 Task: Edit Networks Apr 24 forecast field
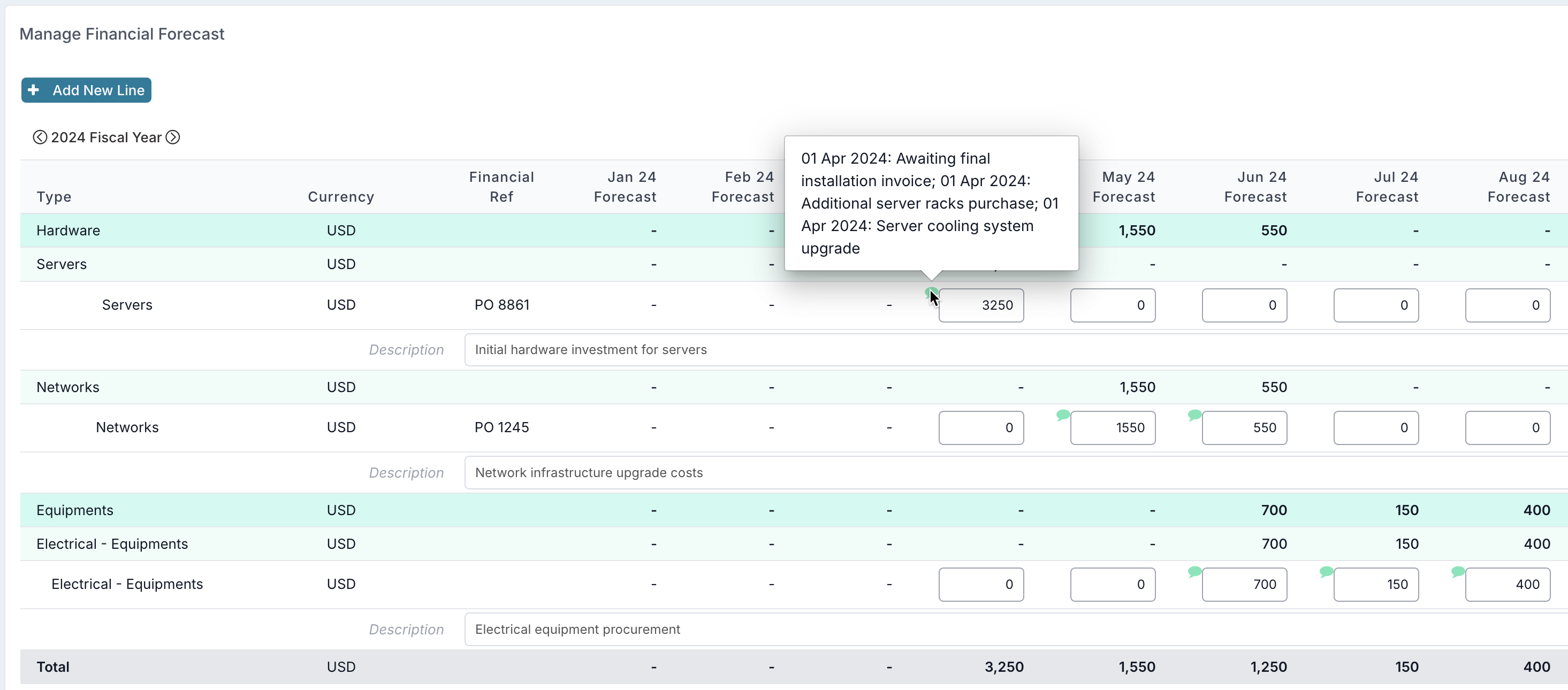point(980,428)
